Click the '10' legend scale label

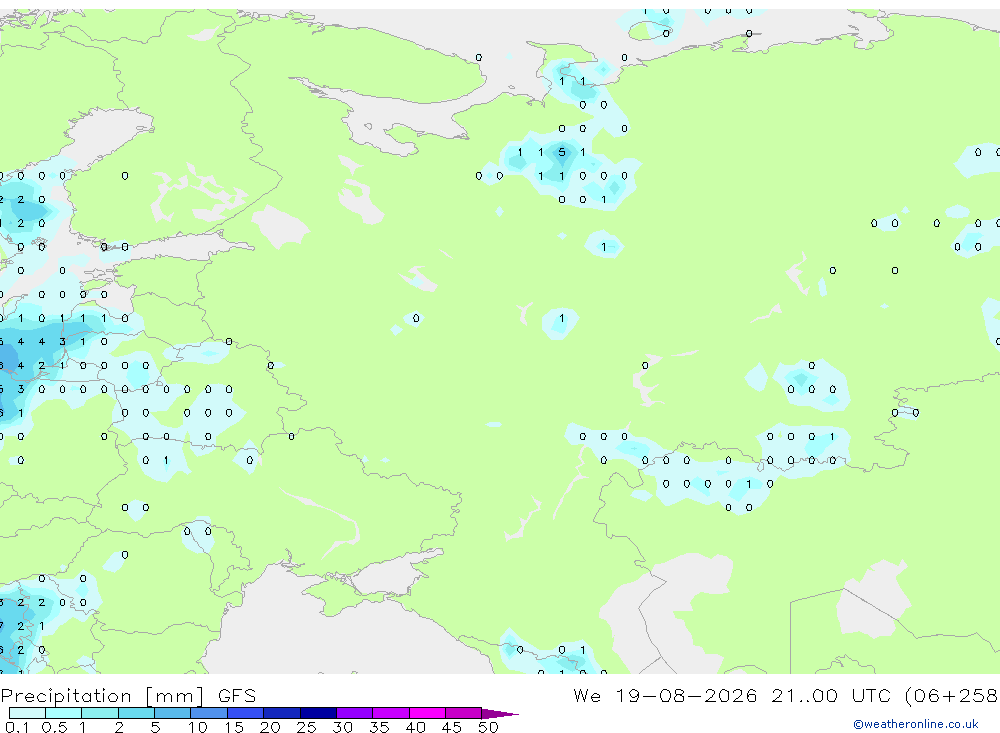coord(197,727)
